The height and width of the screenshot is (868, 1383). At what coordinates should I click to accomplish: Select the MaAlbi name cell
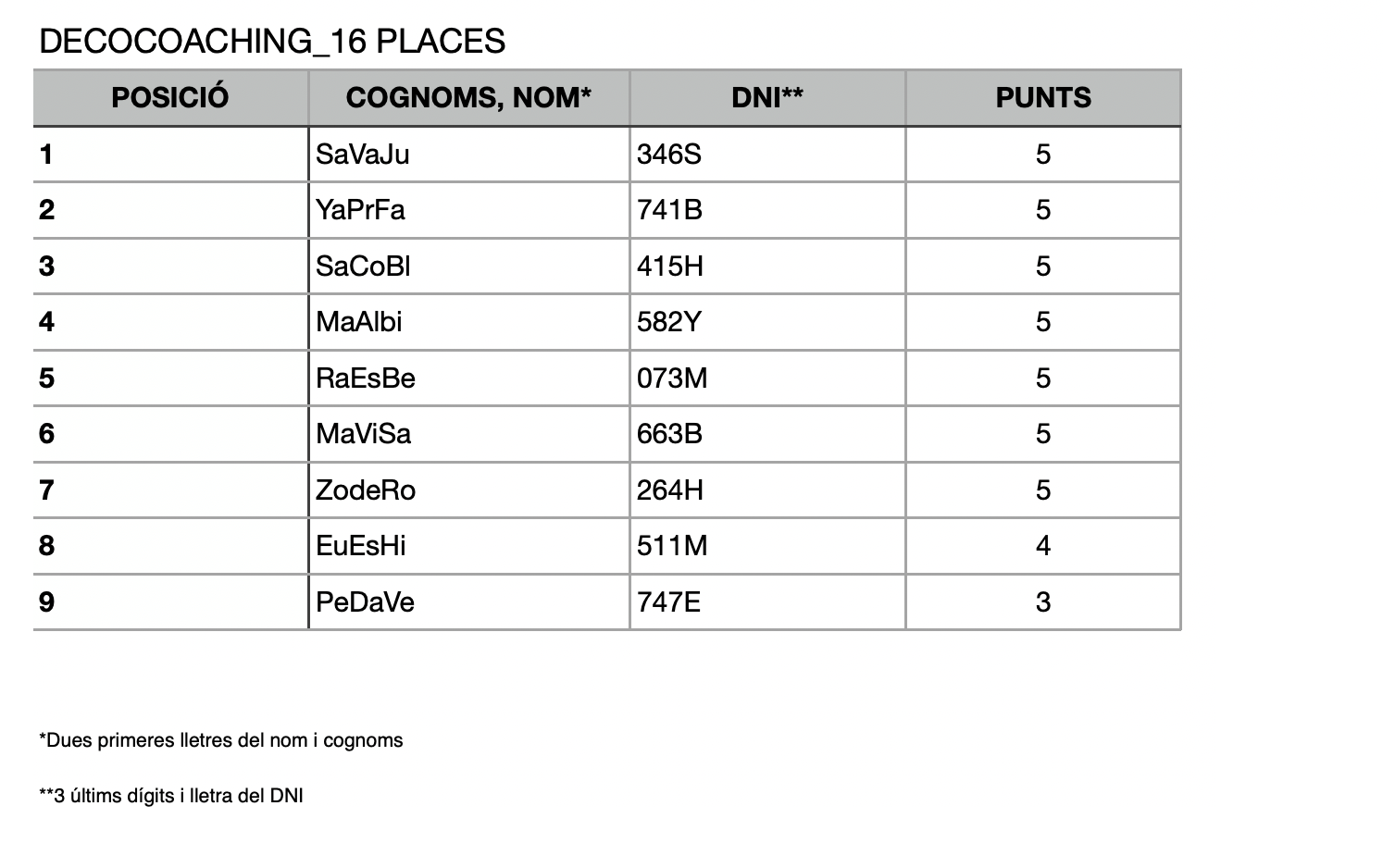coord(468,322)
